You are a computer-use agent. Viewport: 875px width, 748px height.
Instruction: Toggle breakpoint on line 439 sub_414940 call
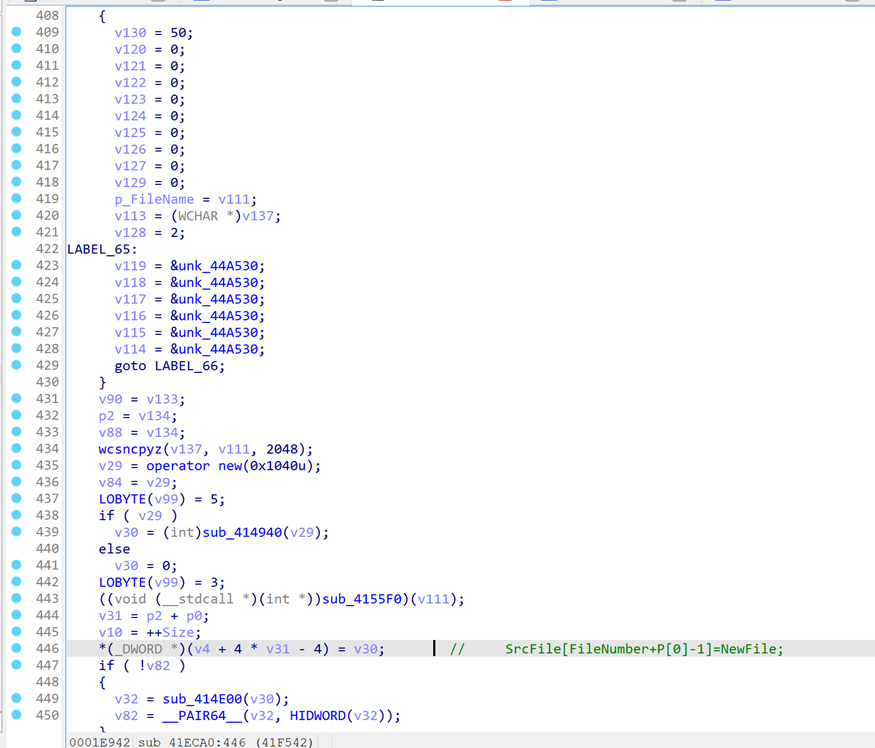(x=16, y=532)
